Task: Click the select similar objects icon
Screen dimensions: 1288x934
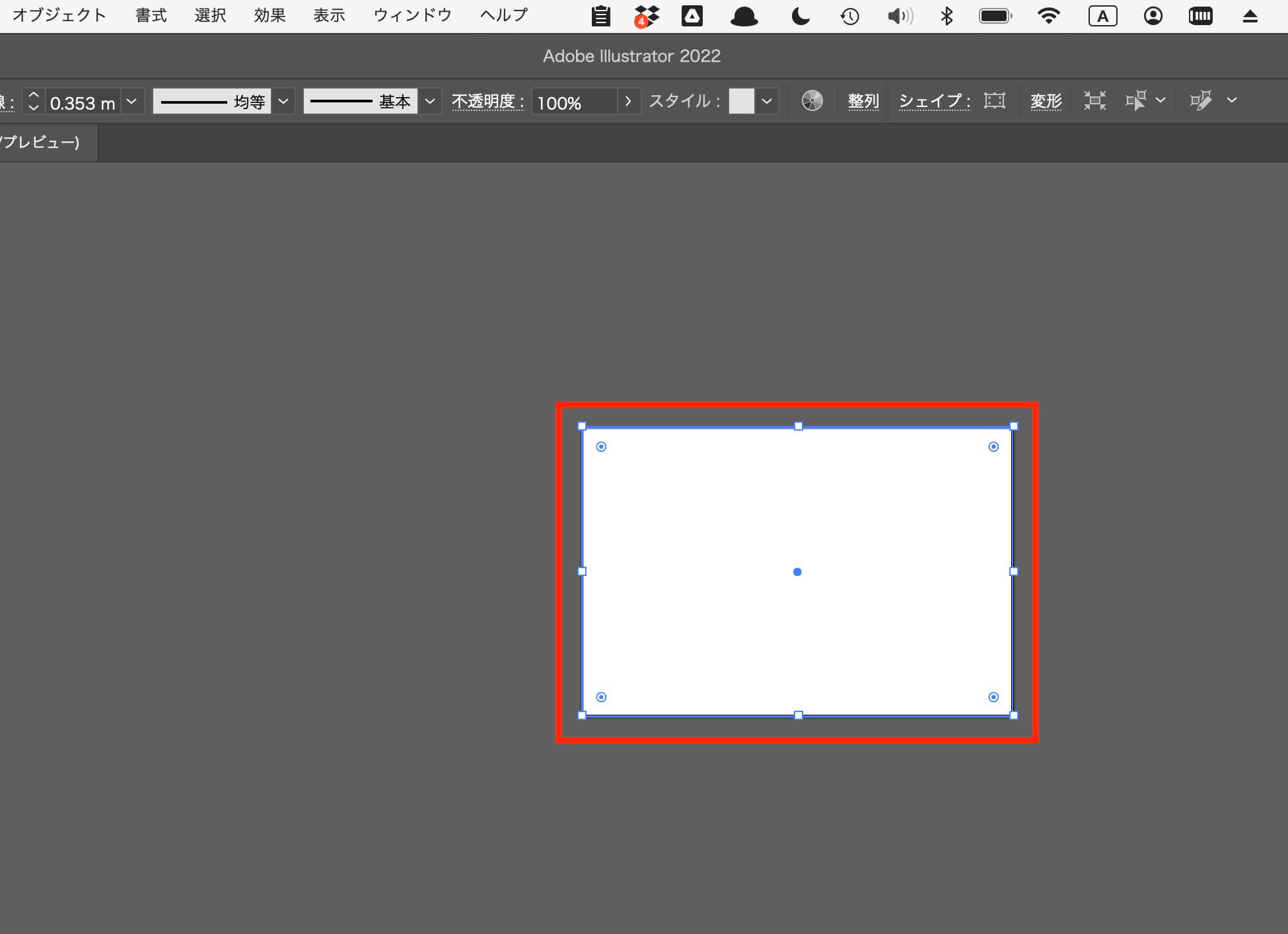Action: [x=1136, y=100]
